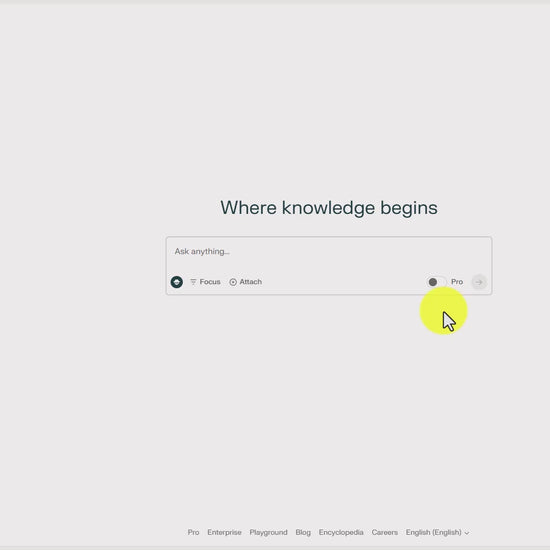
Task: Open the Enterprise footer link
Action: [x=224, y=532]
